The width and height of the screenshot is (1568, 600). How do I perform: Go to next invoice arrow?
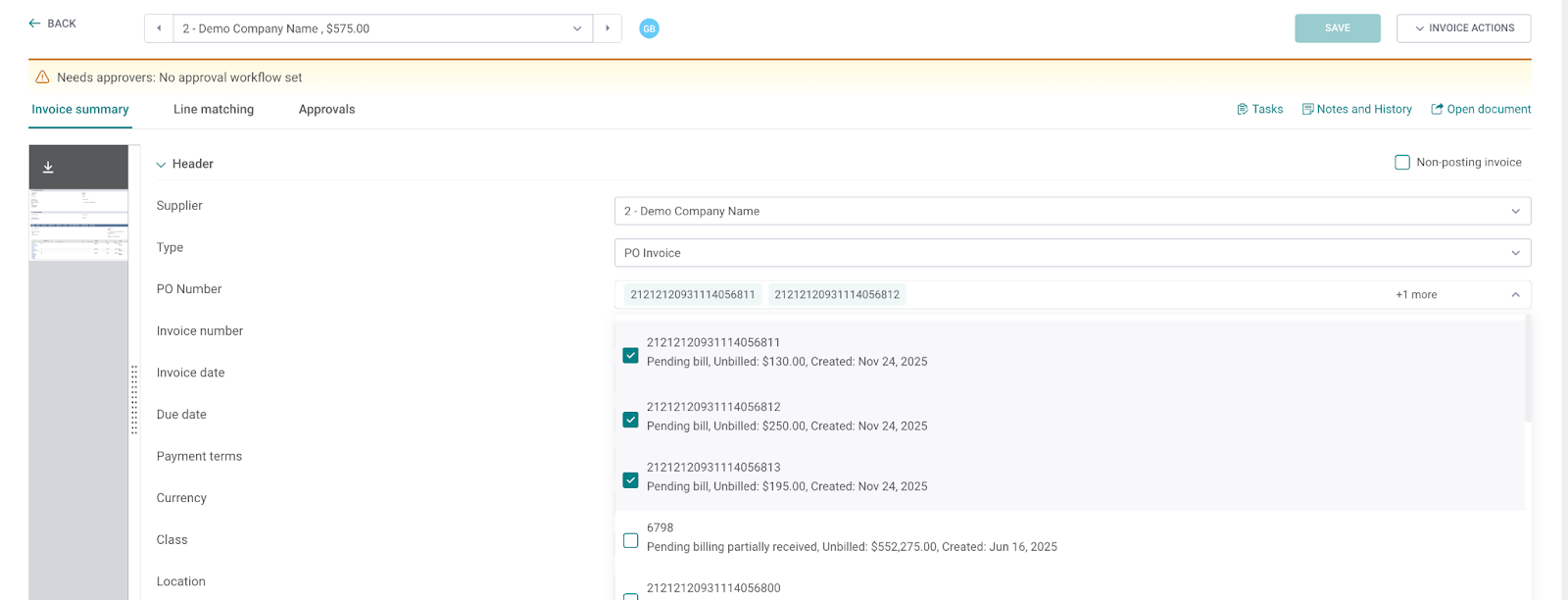click(608, 28)
